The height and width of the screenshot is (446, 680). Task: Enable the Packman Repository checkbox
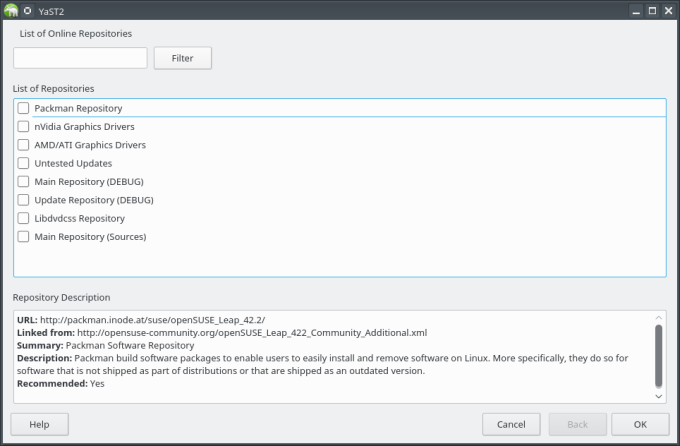click(23, 108)
